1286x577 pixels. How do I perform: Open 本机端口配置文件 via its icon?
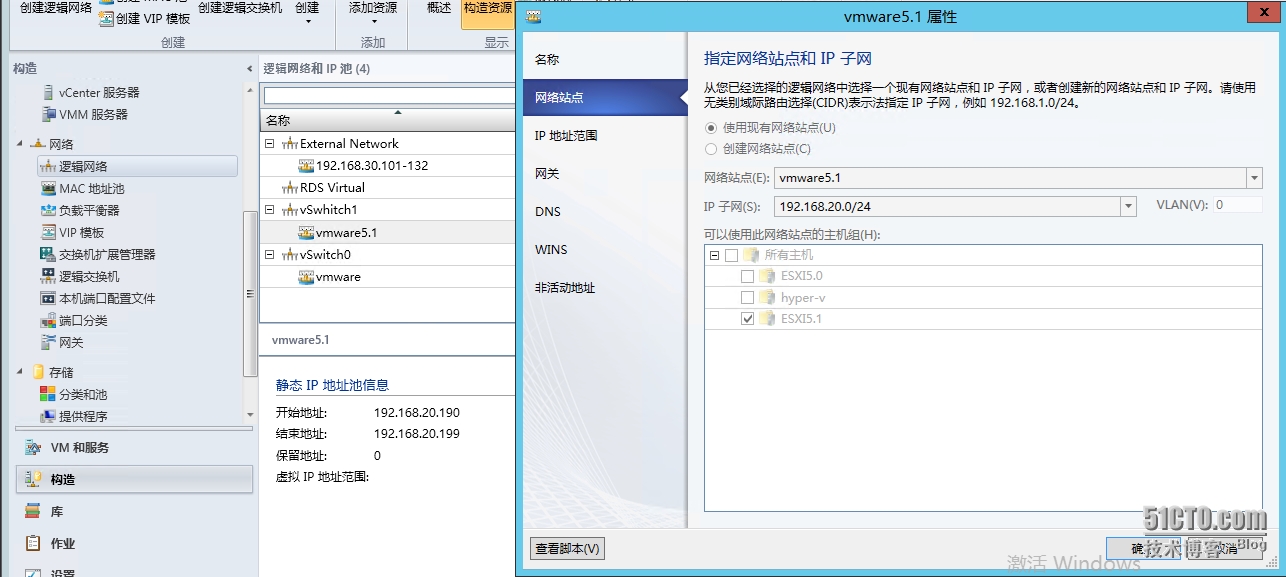tap(48, 298)
